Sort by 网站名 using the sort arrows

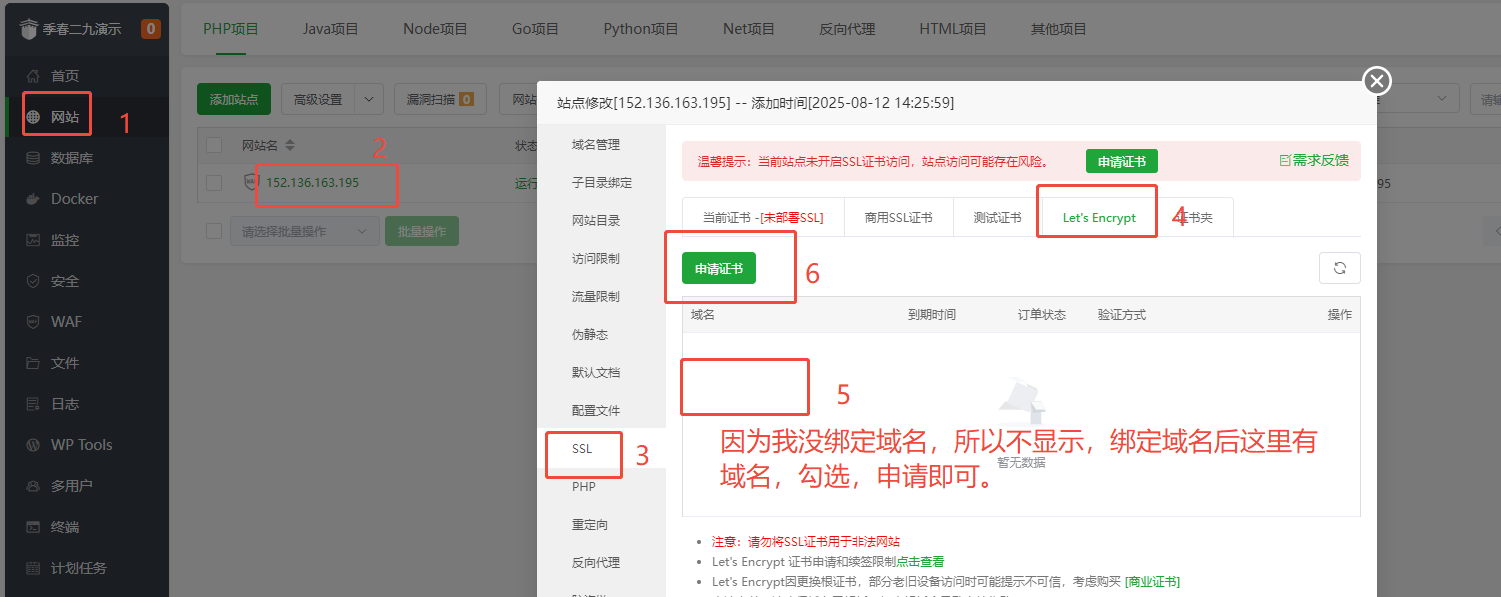[289, 145]
